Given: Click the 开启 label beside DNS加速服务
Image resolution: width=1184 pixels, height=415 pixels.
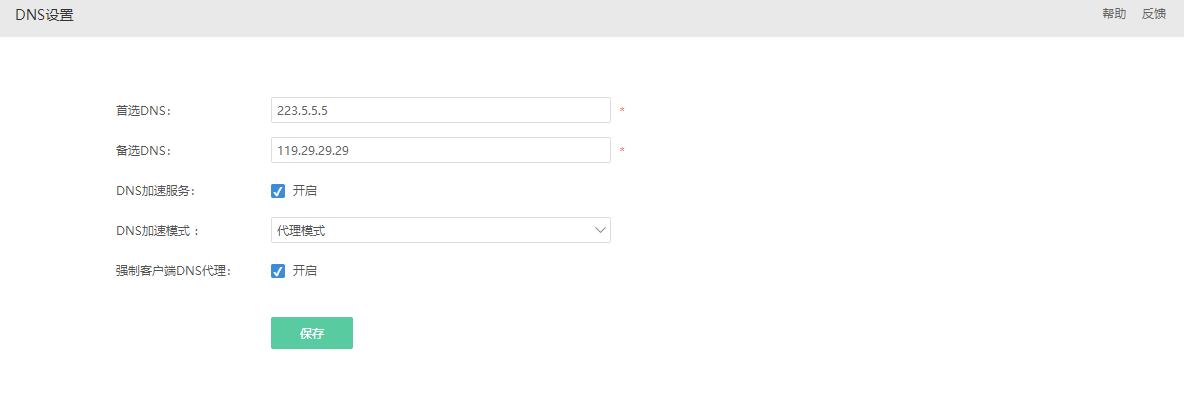Looking at the screenshot, I should point(305,191).
